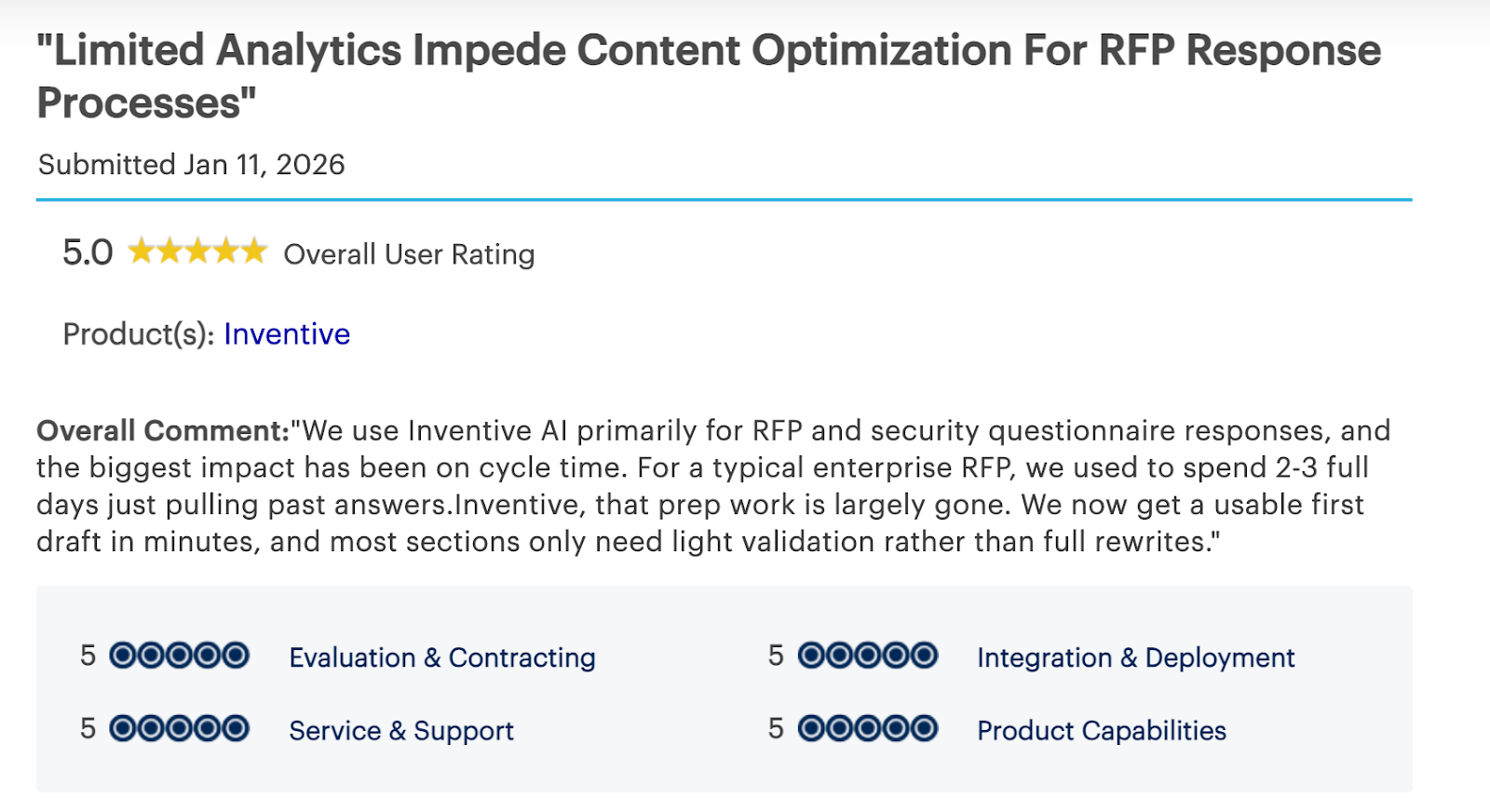Click the 'Product(s):' label
The height and width of the screenshot is (812, 1490).
[x=139, y=334]
